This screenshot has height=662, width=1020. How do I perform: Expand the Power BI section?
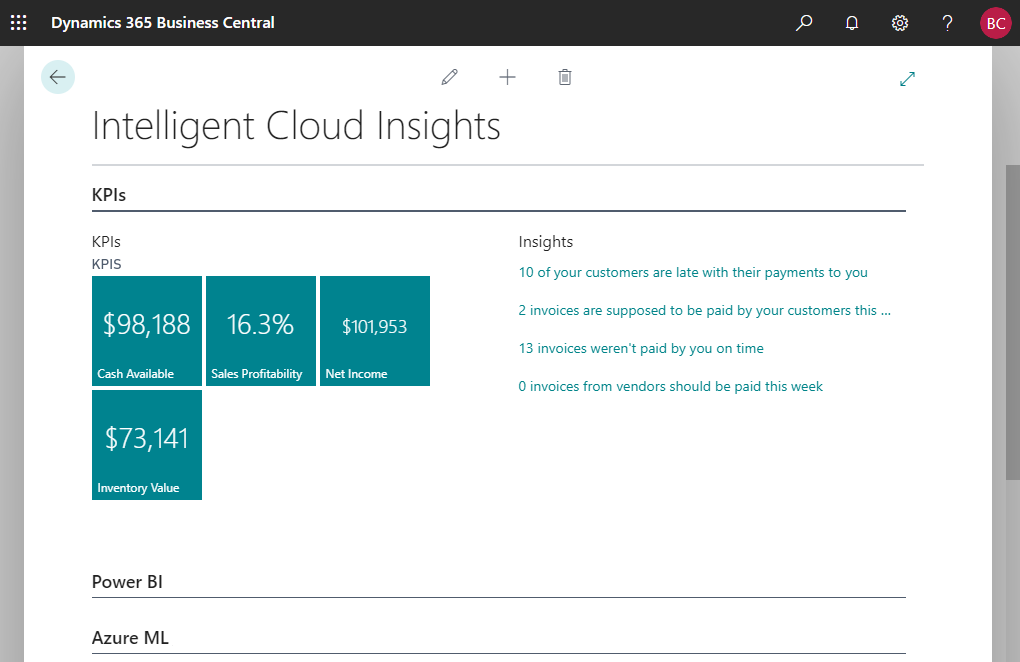[127, 582]
